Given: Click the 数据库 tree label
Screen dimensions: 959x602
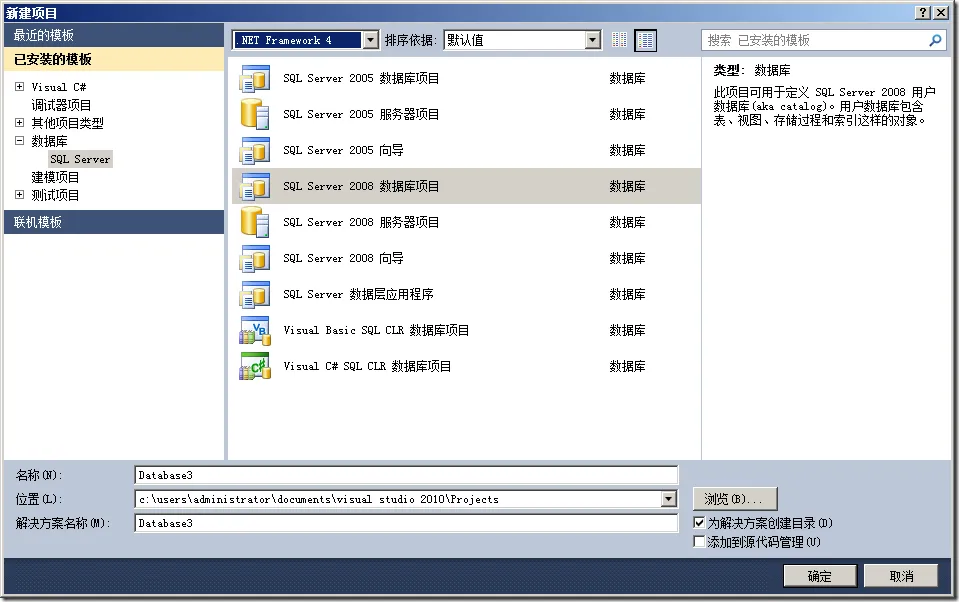Looking at the screenshot, I should pyautogui.click(x=49, y=141).
